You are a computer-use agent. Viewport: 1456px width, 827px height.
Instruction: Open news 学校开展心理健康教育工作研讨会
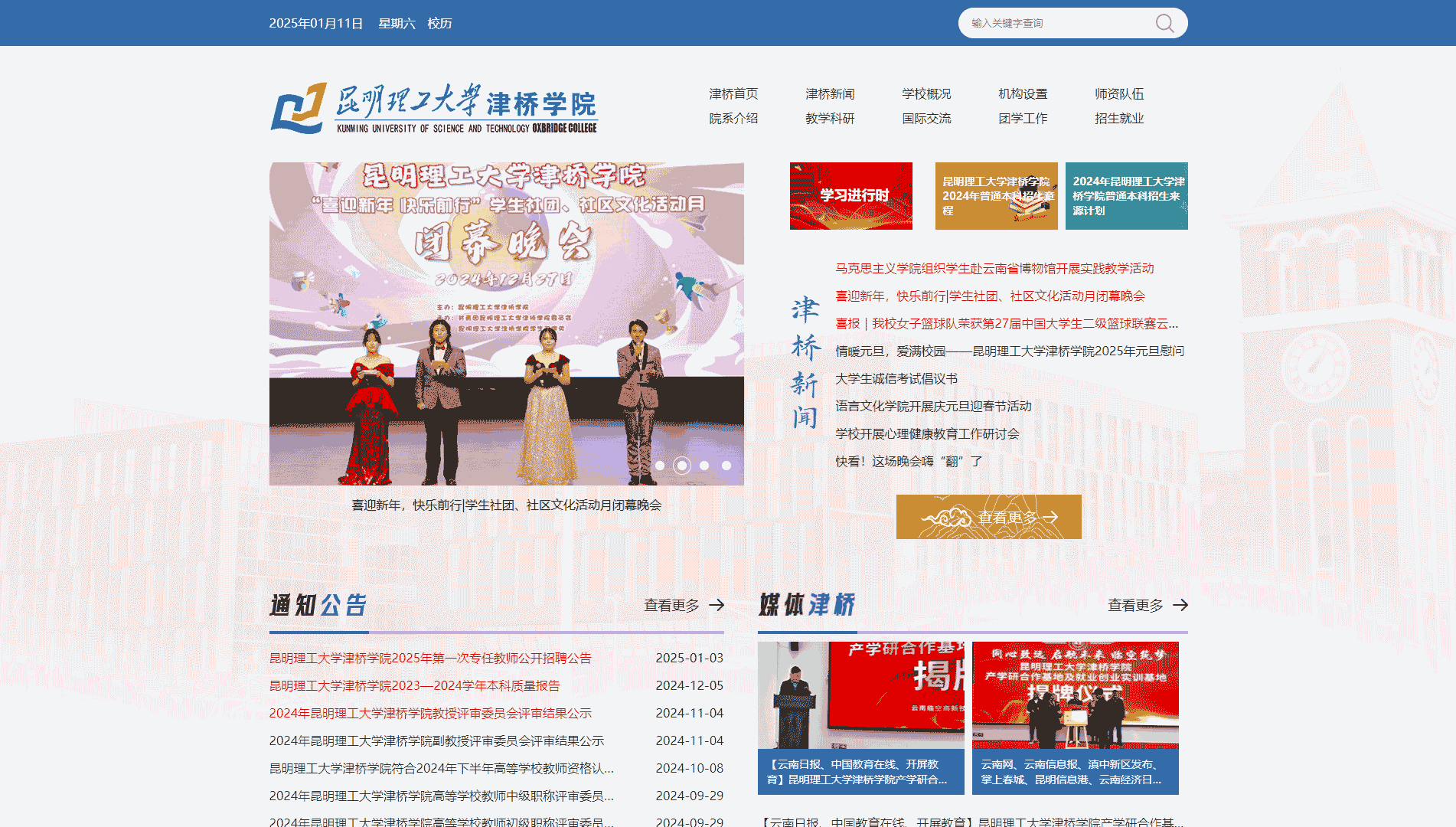(x=927, y=434)
